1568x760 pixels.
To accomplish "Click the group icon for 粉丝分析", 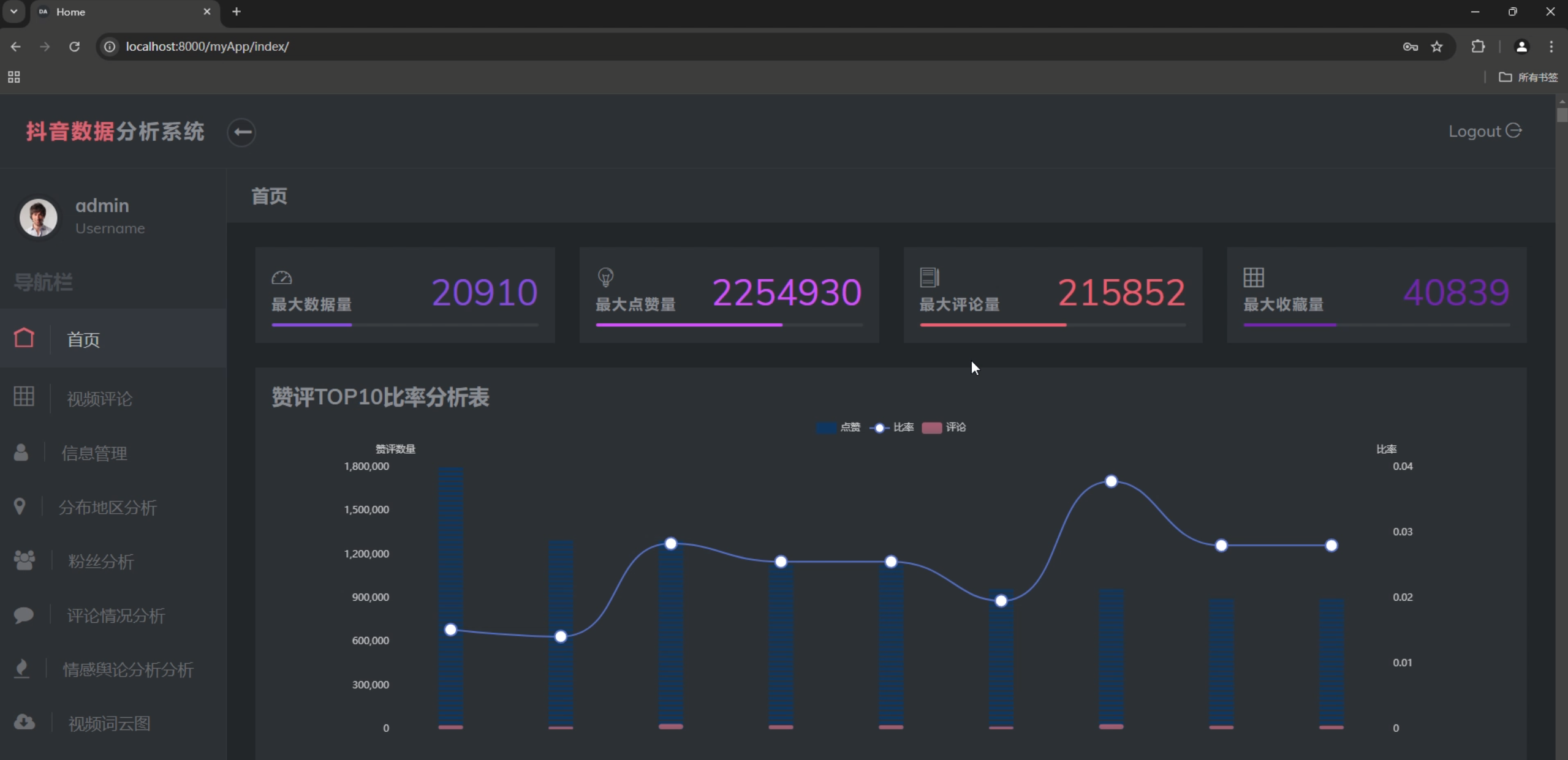I will 25,560.
